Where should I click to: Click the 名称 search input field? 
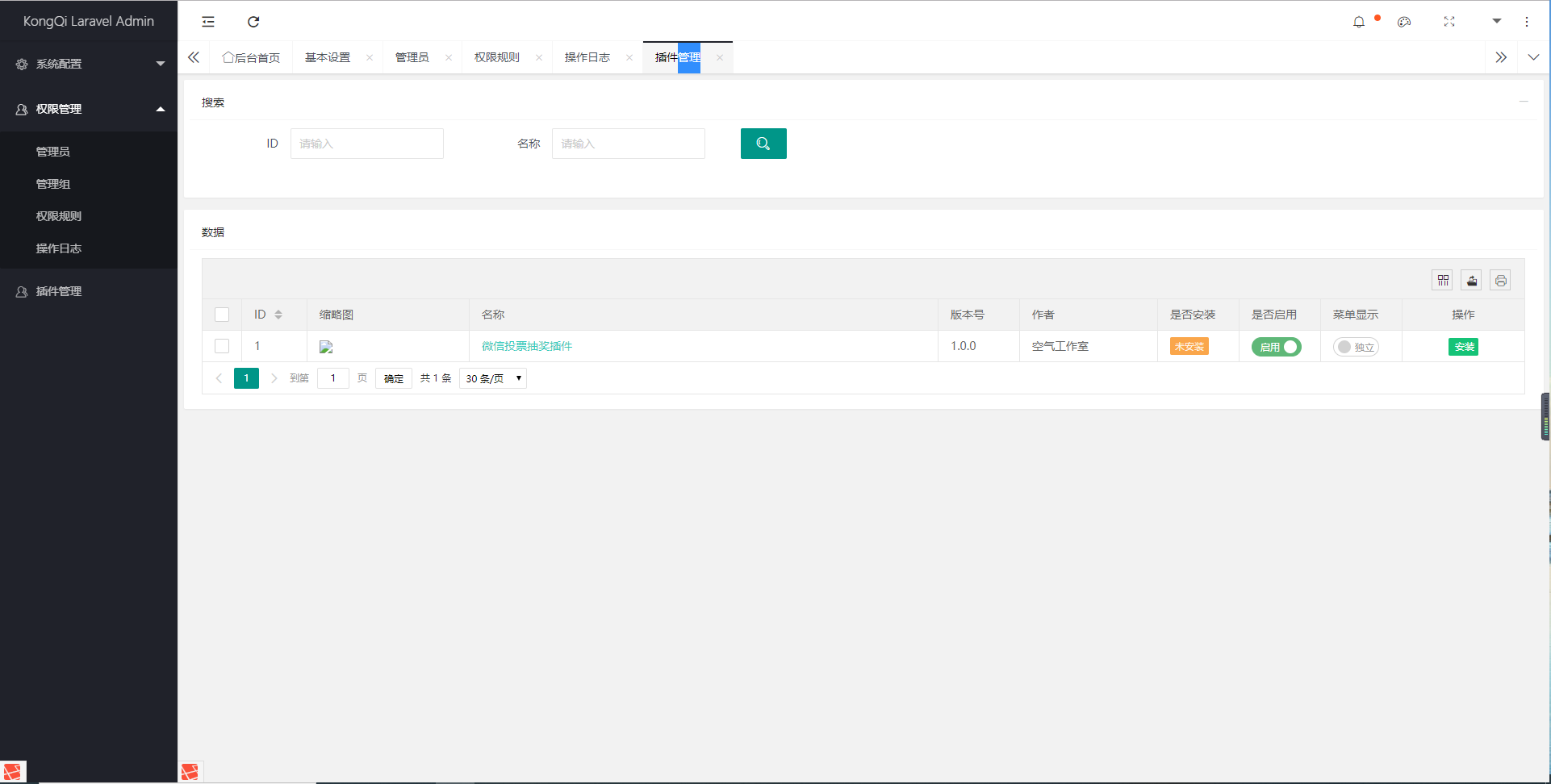click(629, 144)
